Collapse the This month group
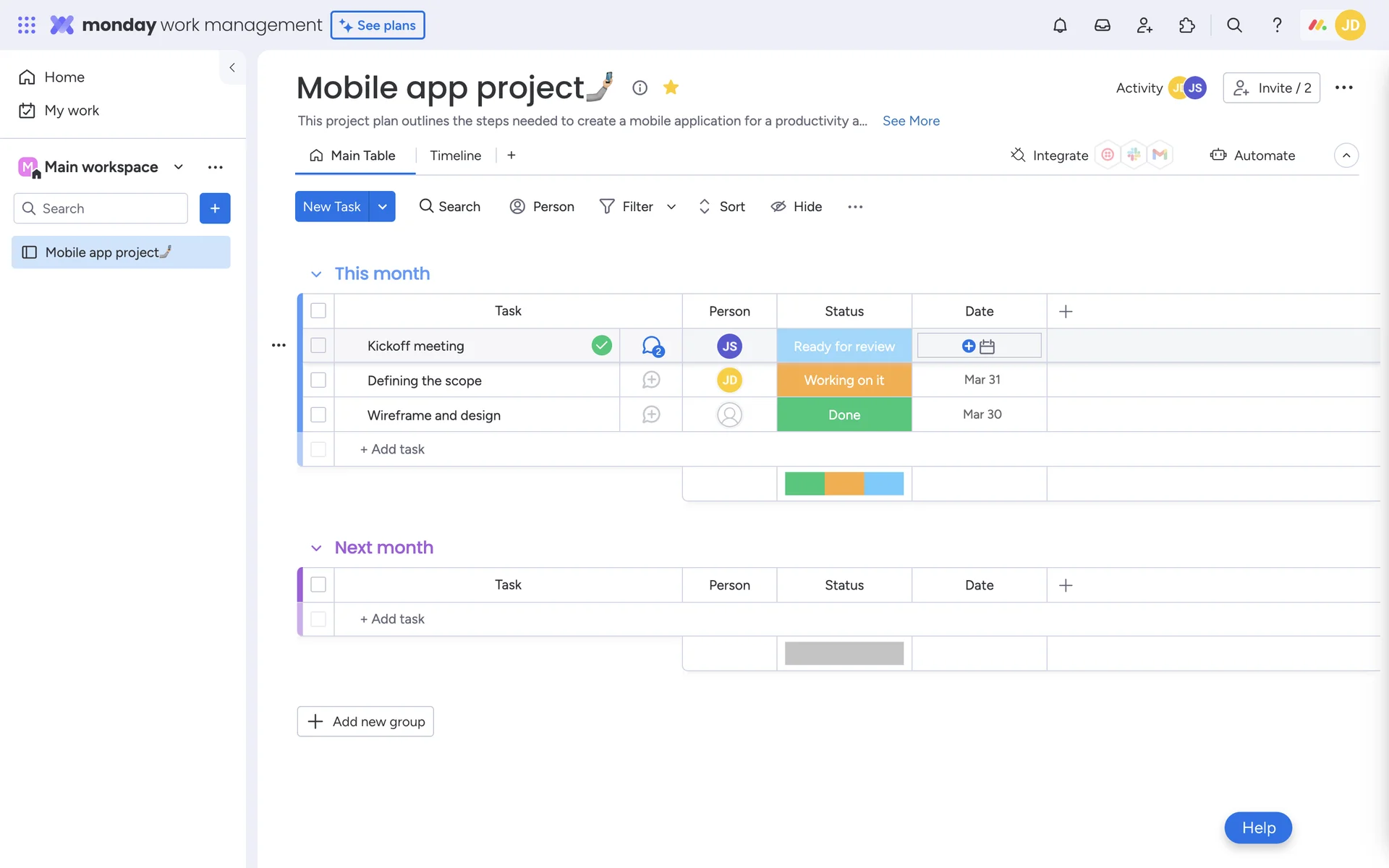Image resolution: width=1389 pixels, height=868 pixels. 316,274
